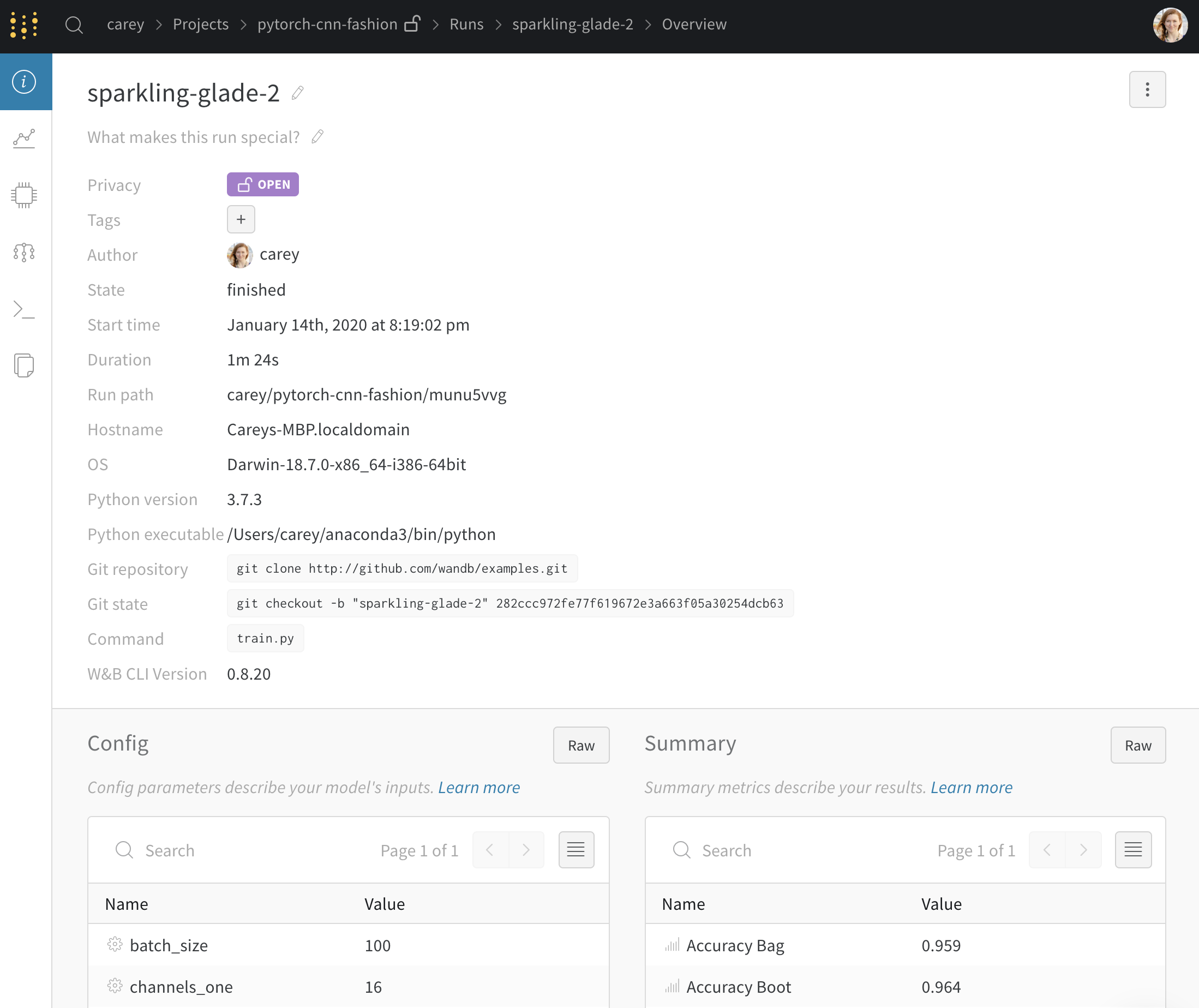Click the pencil icon beside sparkling-glade-2

[297, 93]
